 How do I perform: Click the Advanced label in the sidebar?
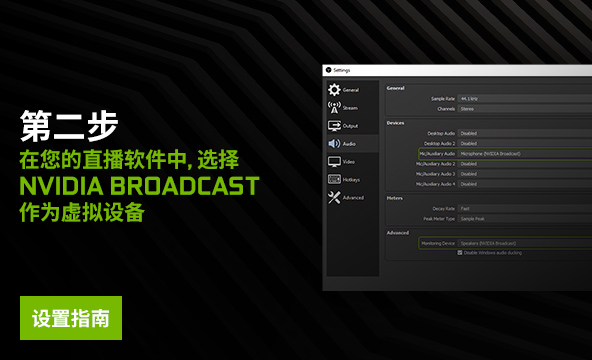[353, 197]
